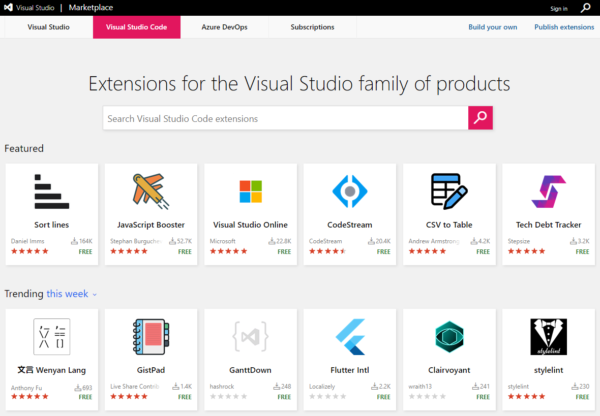Select the Visual Studio Code tab
The width and height of the screenshot is (600, 416).
(x=137, y=27)
